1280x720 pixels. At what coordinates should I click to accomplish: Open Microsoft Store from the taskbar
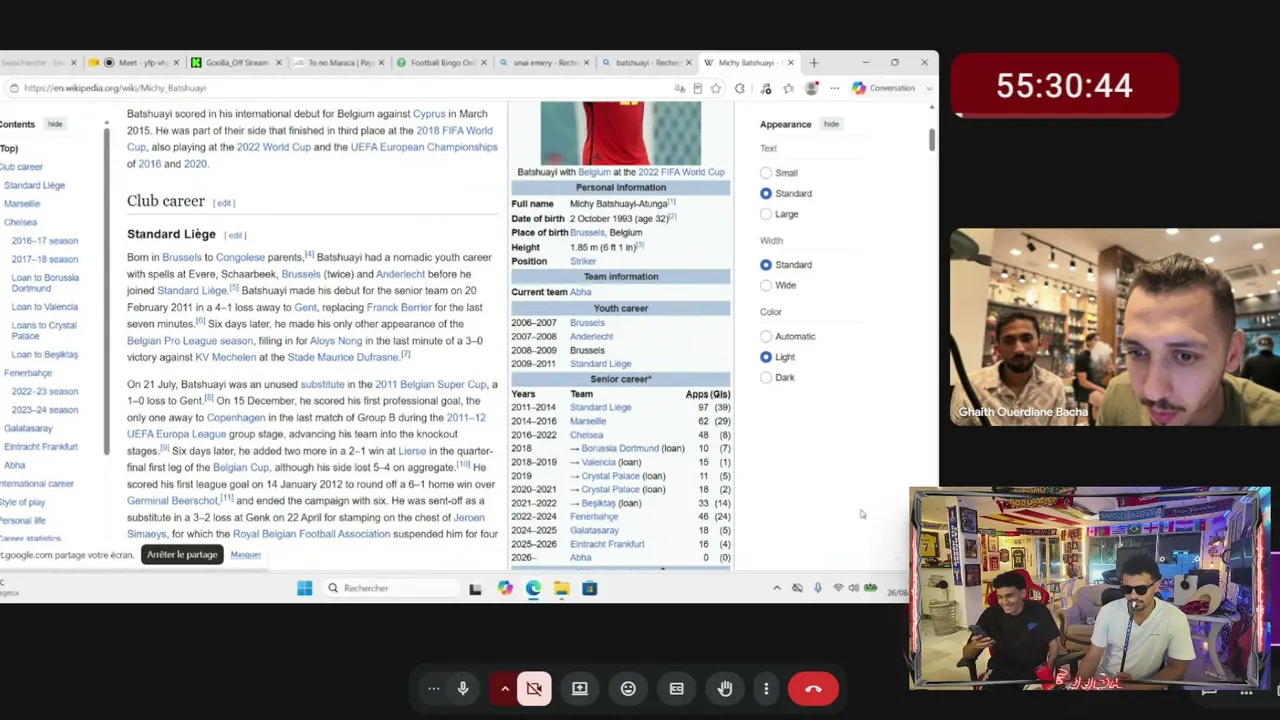pyautogui.click(x=590, y=588)
